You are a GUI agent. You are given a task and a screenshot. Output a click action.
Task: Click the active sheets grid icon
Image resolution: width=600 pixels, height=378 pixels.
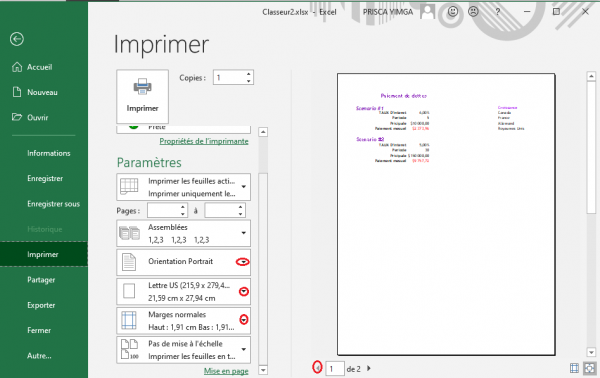(129, 187)
